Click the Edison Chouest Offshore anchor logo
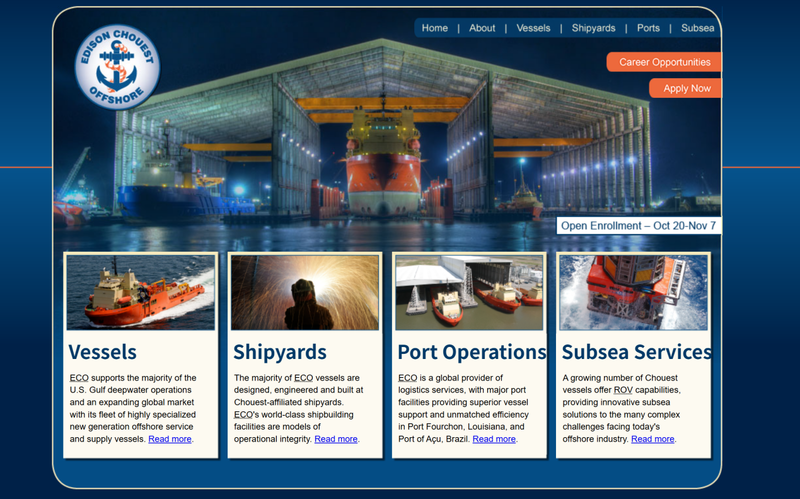Image resolution: width=800 pixels, height=499 pixels. click(x=117, y=68)
